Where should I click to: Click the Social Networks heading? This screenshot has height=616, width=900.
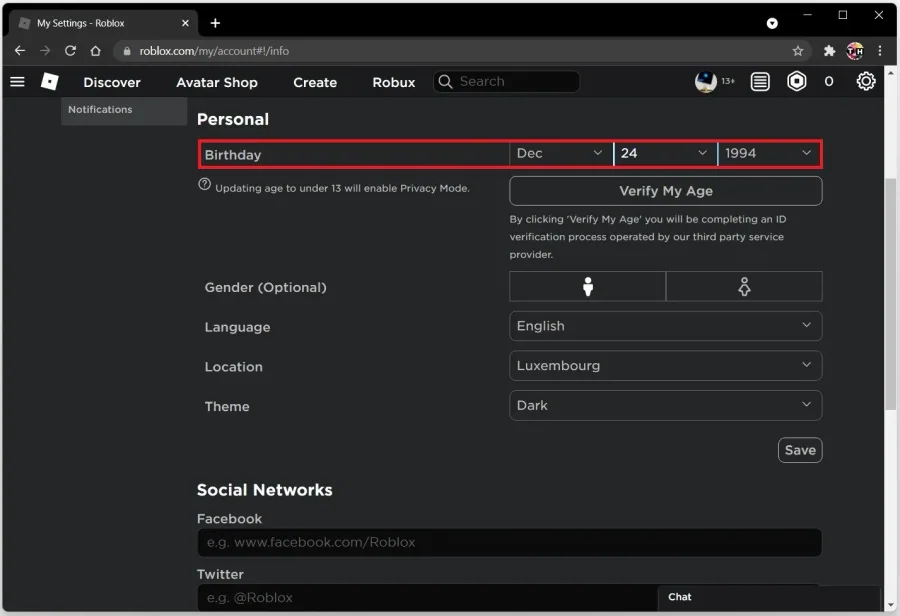click(265, 490)
